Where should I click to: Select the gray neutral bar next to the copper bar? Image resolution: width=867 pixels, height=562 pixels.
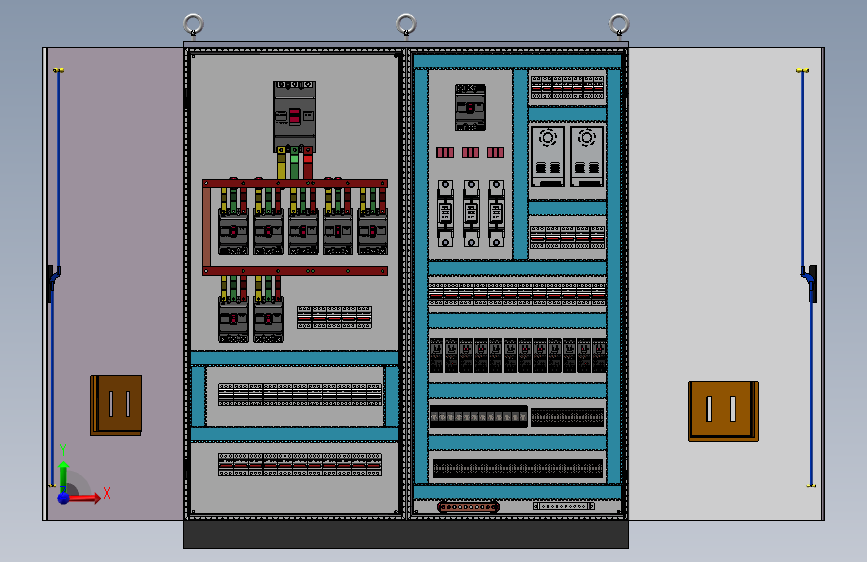pos(564,506)
